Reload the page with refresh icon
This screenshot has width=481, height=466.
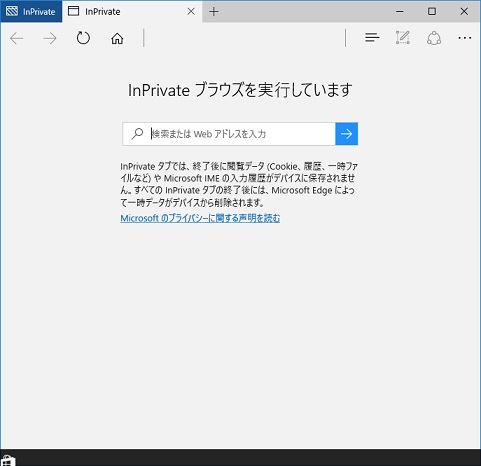click(x=83, y=38)
